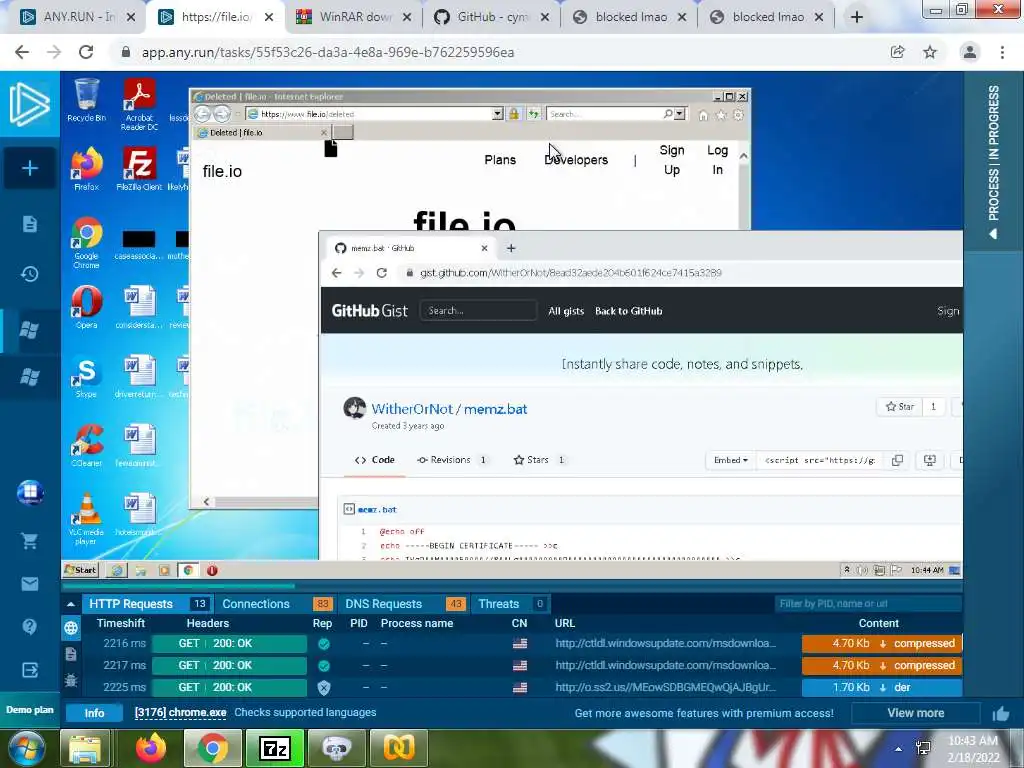Switch to the WinRAR download browser tab

(355, 17)
